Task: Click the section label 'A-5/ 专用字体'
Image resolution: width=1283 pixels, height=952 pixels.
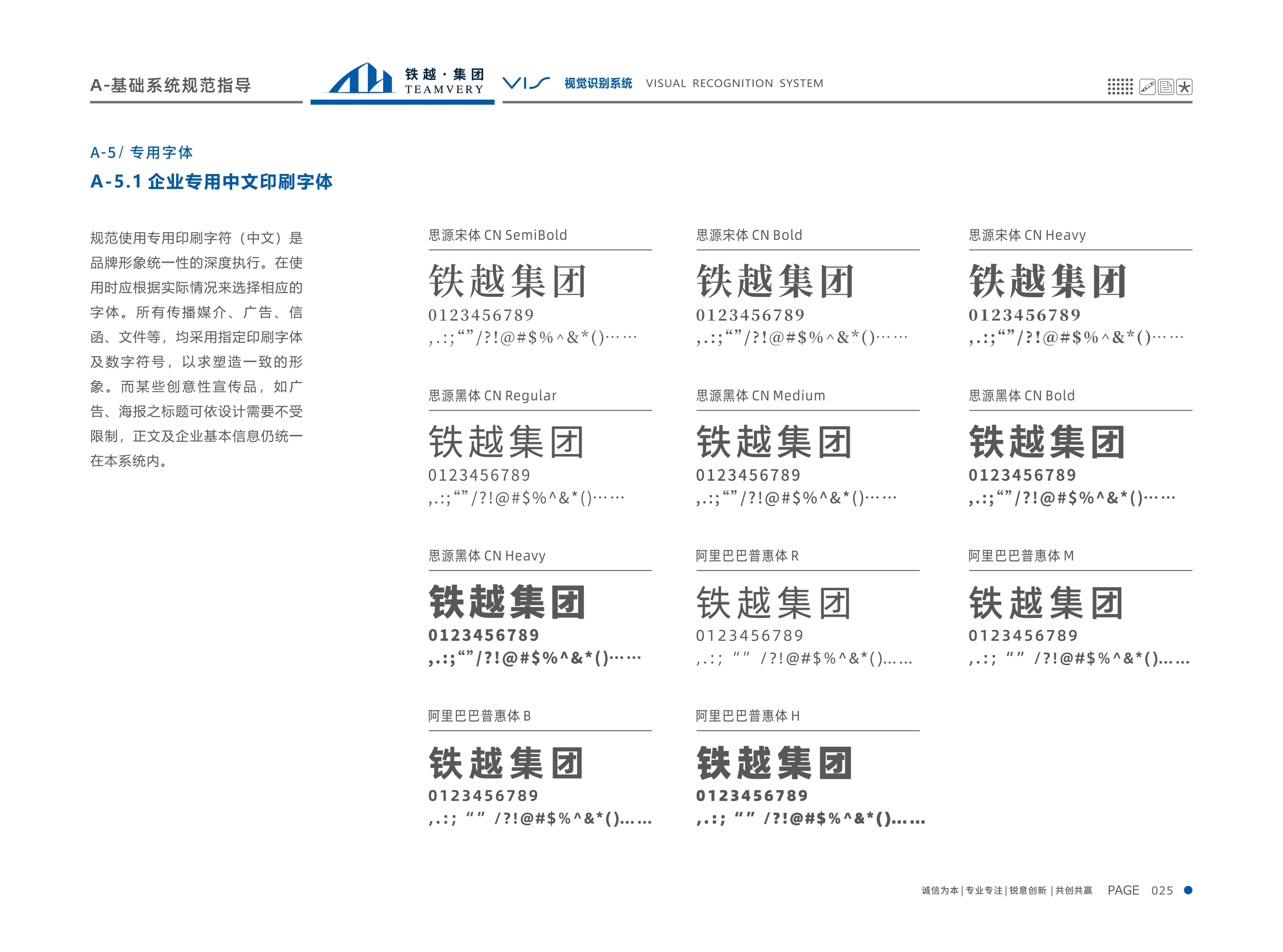Action: pos(141,153)
